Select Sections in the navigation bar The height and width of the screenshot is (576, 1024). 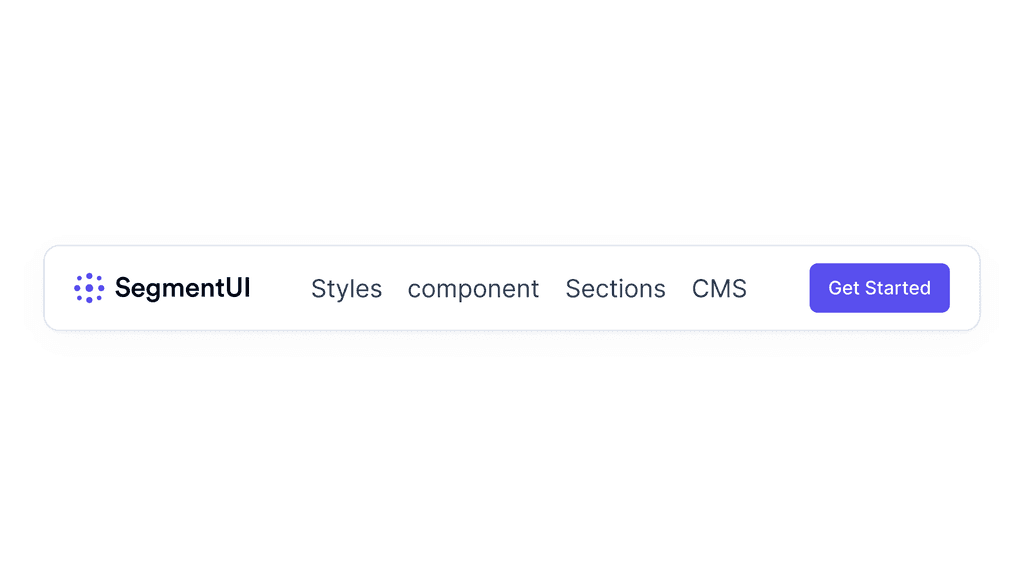pyautogui.click(x=615, y=289)
